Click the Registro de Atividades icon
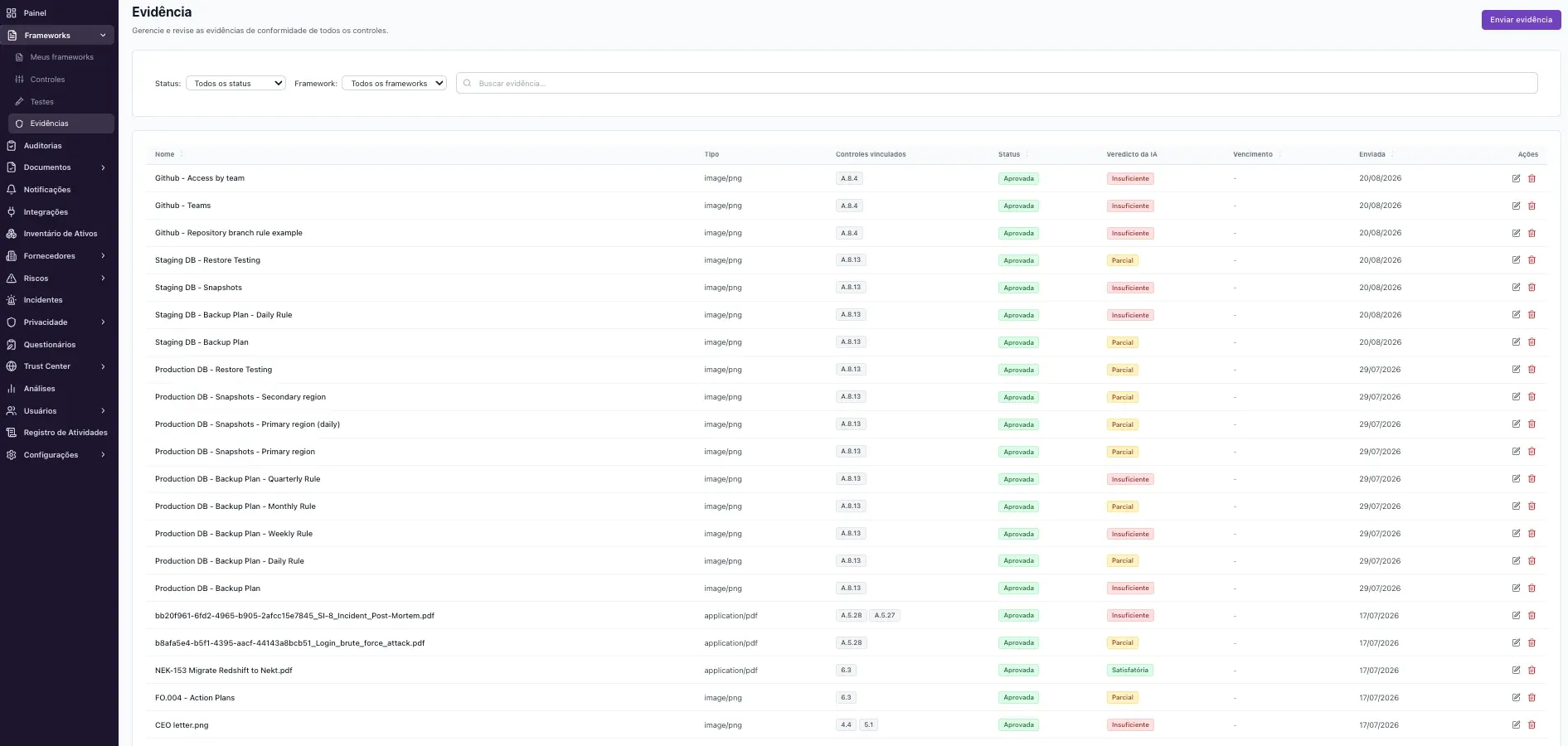The width and height of the screenshot is (1568, 746). point(12,433)
